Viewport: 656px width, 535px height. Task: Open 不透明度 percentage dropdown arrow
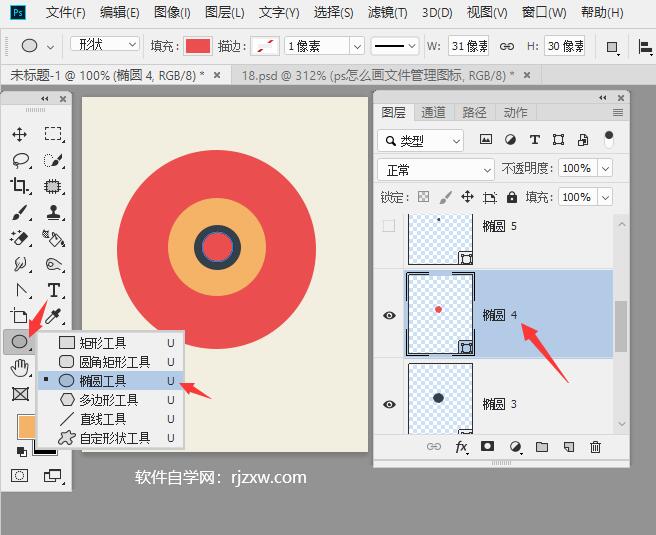tap(605, 169)
